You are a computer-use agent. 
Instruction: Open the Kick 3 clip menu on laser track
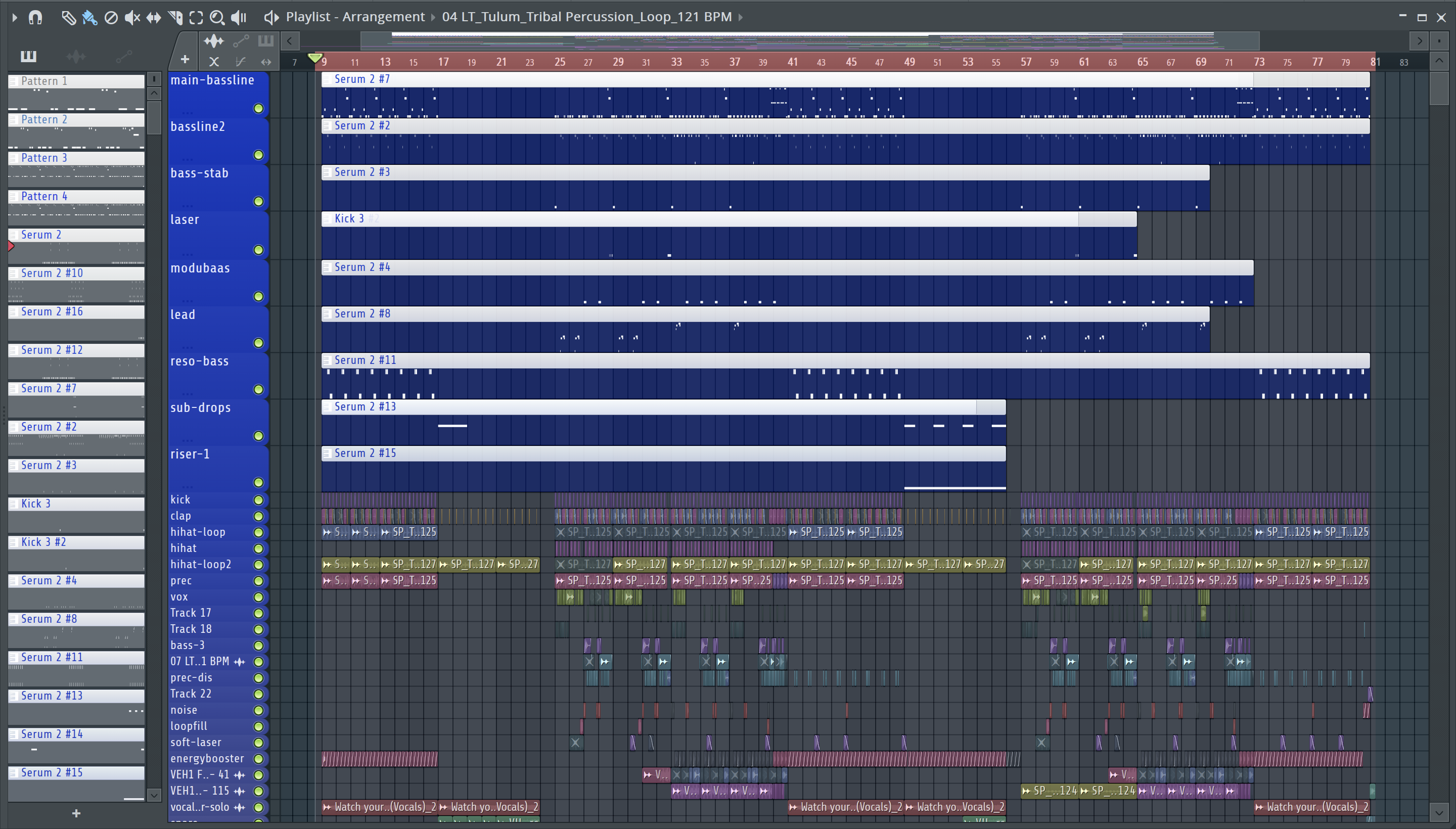[x=328, y=219]
